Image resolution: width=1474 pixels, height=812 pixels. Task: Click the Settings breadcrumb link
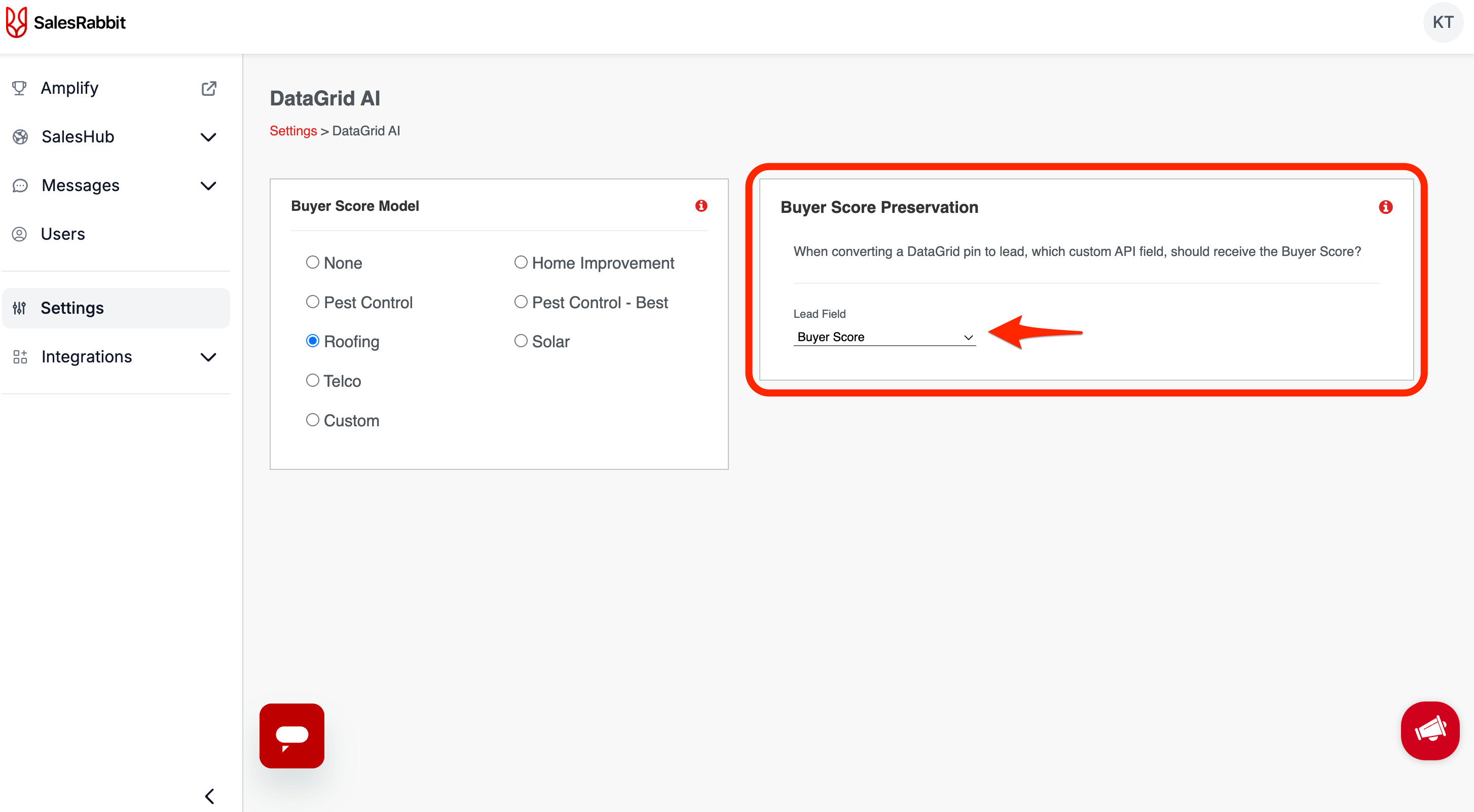[293, 131]
